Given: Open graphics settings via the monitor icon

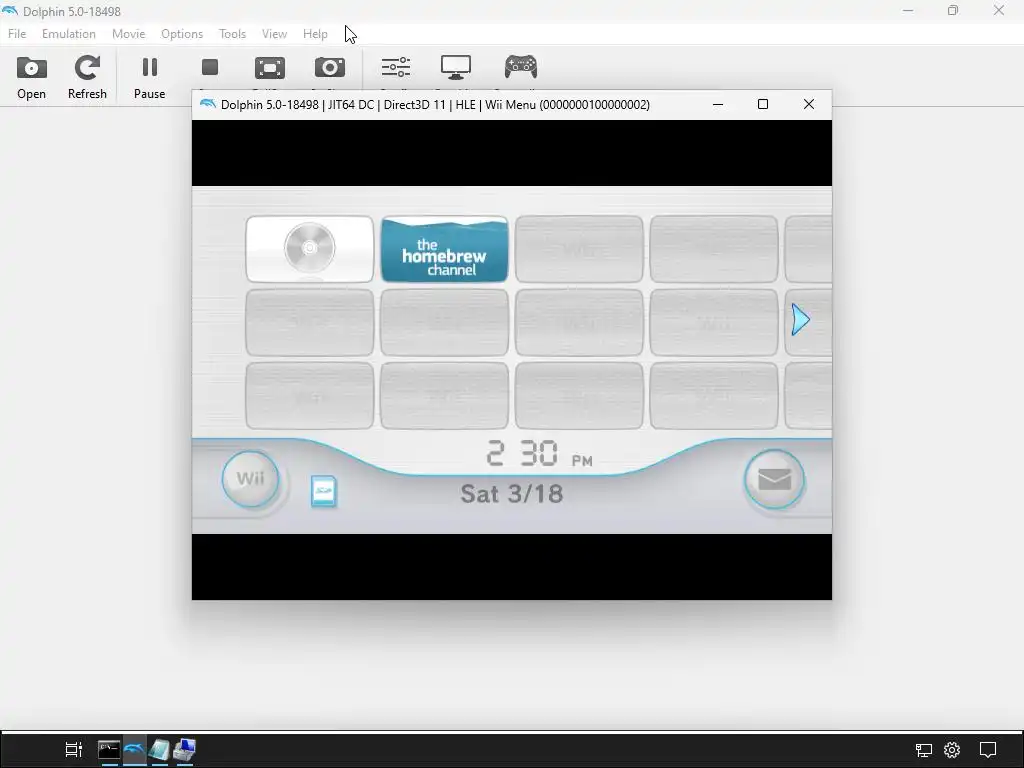Looking at the screenshot, I should (x=456, y=67).
